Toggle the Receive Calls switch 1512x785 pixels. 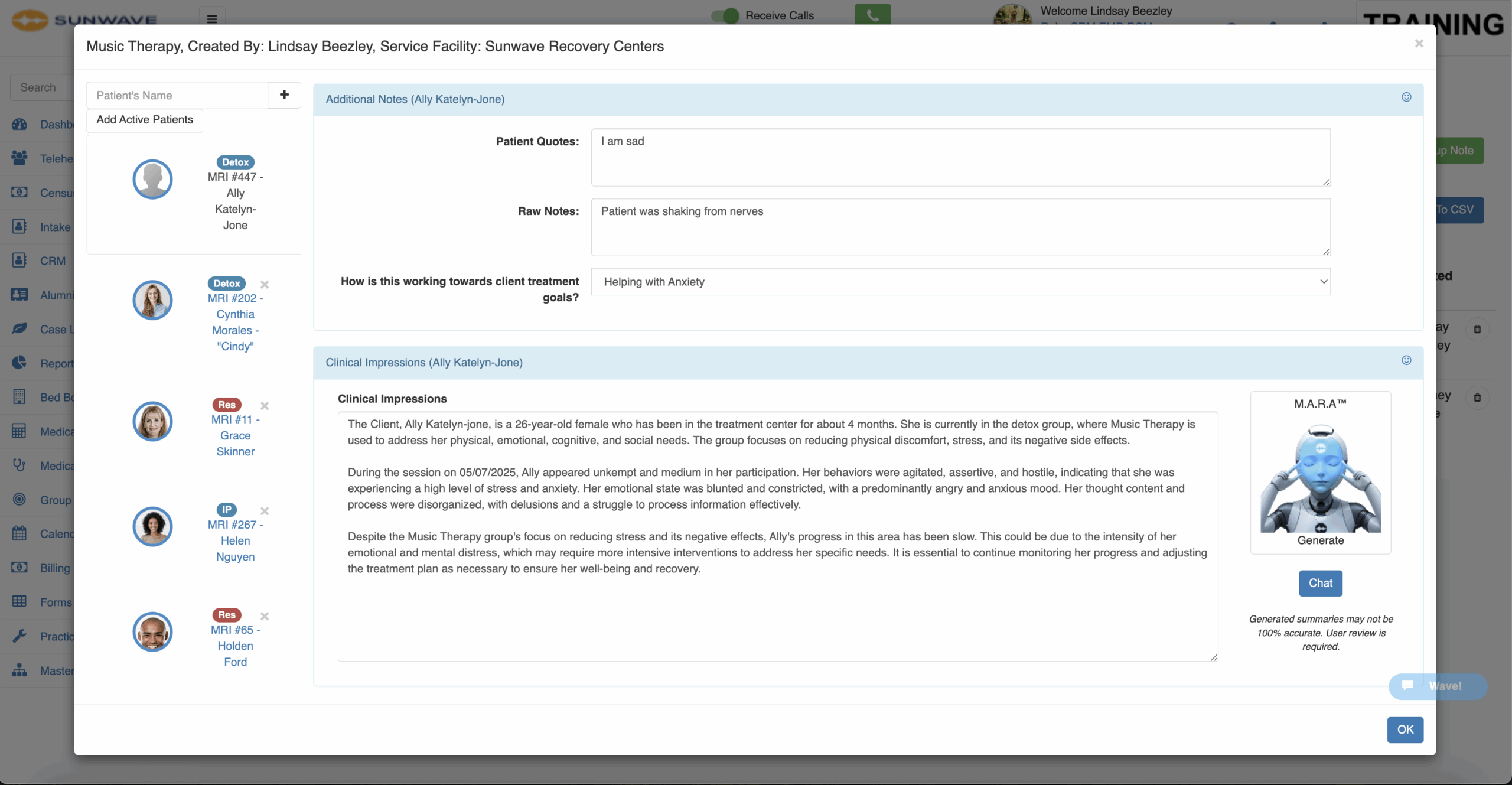pos(725,16)
